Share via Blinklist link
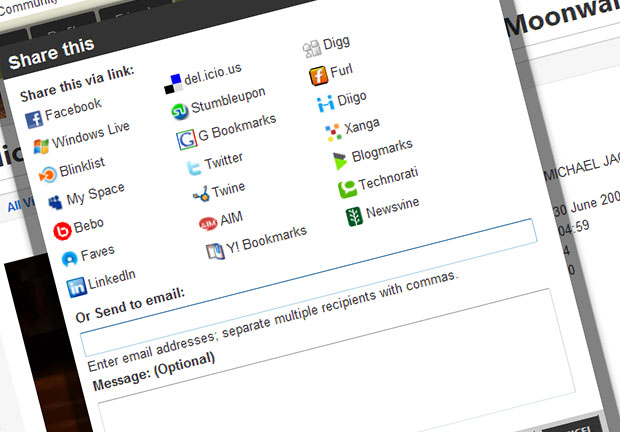 [82, 166]
